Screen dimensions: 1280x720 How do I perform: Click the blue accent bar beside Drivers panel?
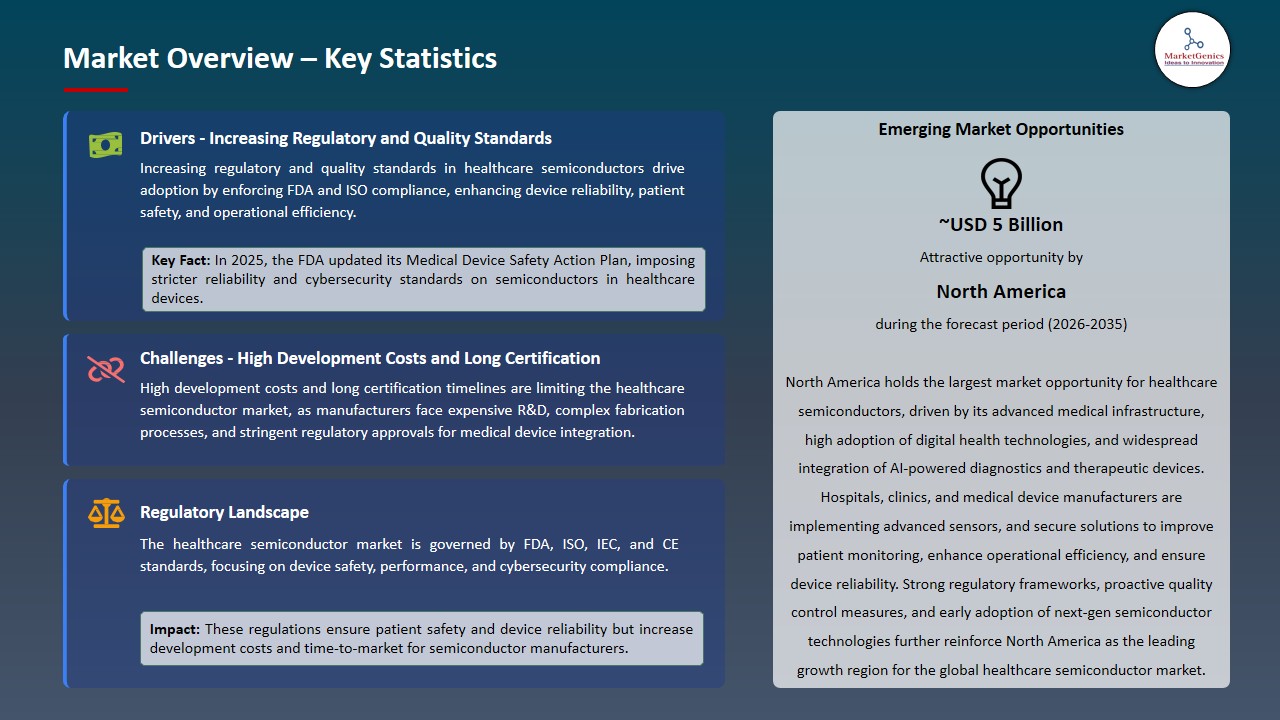point(66,215)
